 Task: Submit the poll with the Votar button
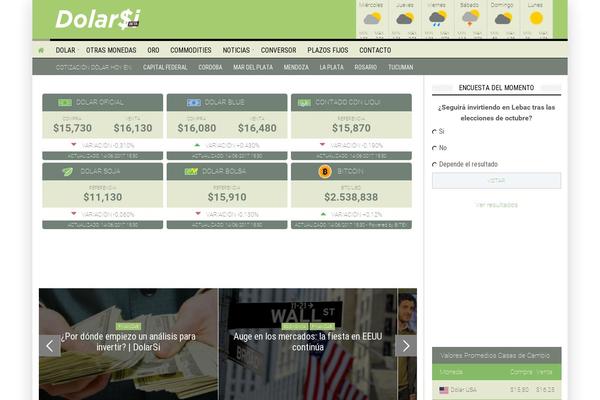(x=496, y=180)
